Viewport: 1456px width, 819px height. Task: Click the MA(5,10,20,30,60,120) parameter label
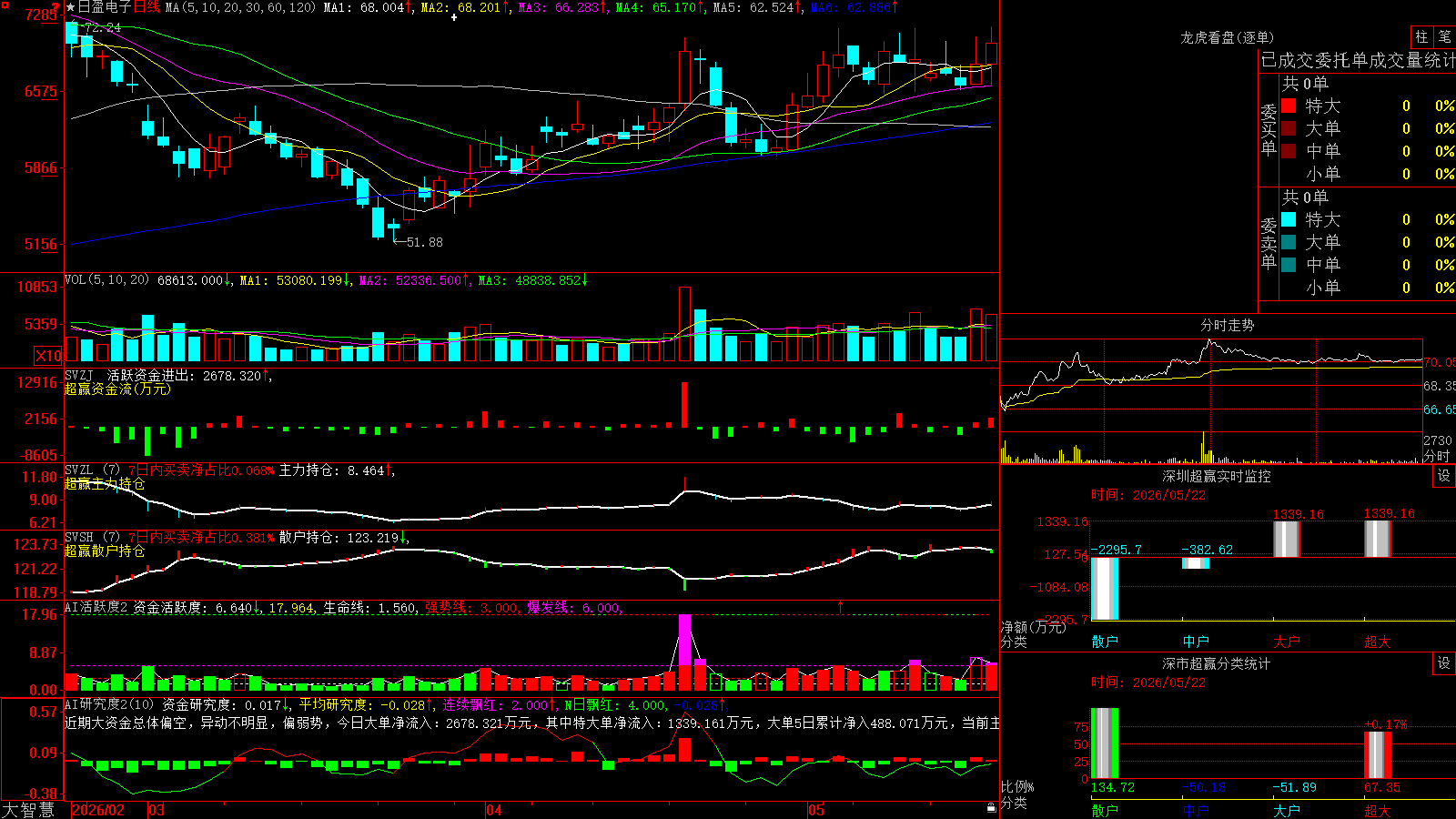pyautogui.click(x=241, y=7)
